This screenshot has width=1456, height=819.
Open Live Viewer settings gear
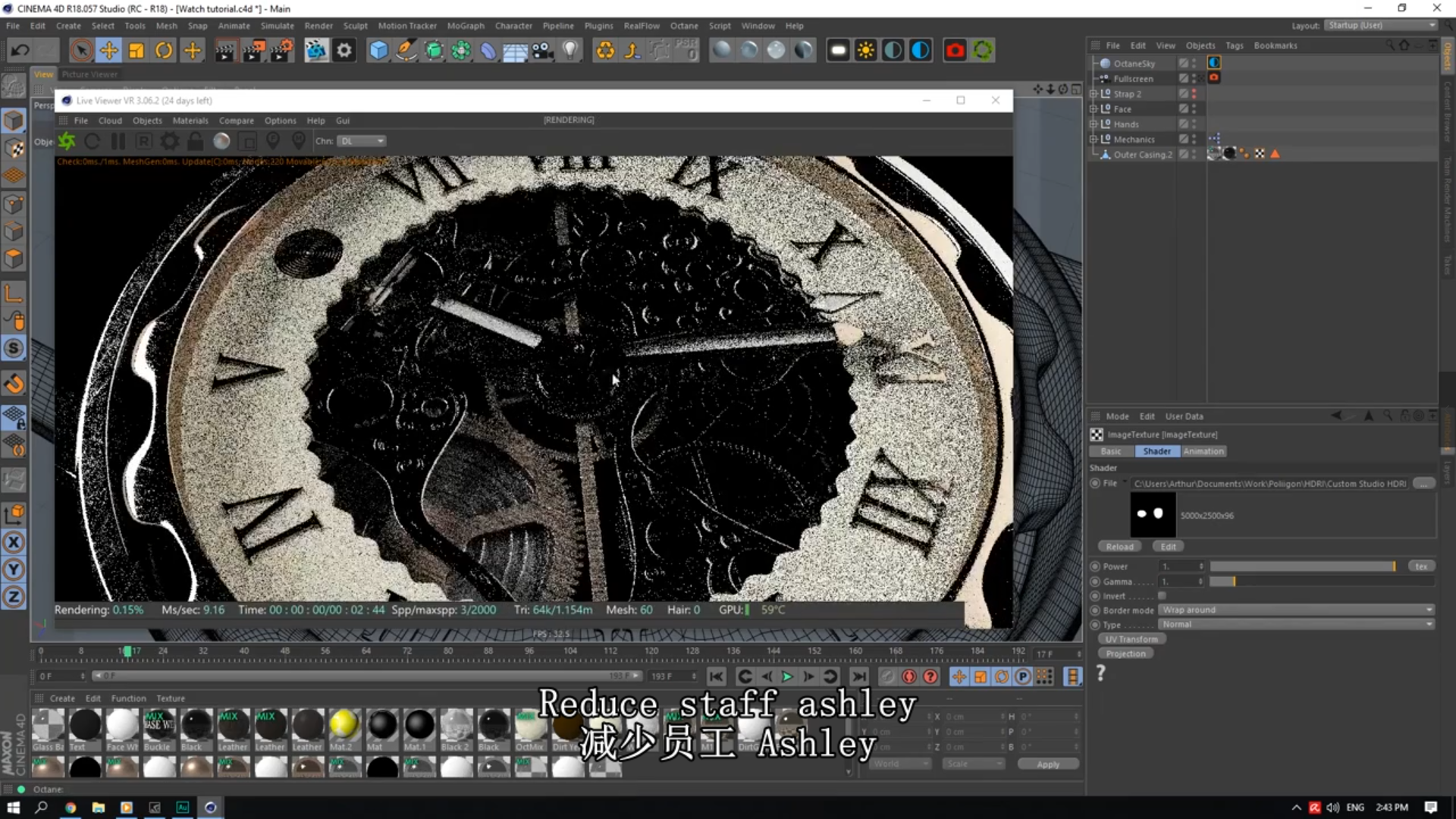pyautogui.click(x=170, y=141)
